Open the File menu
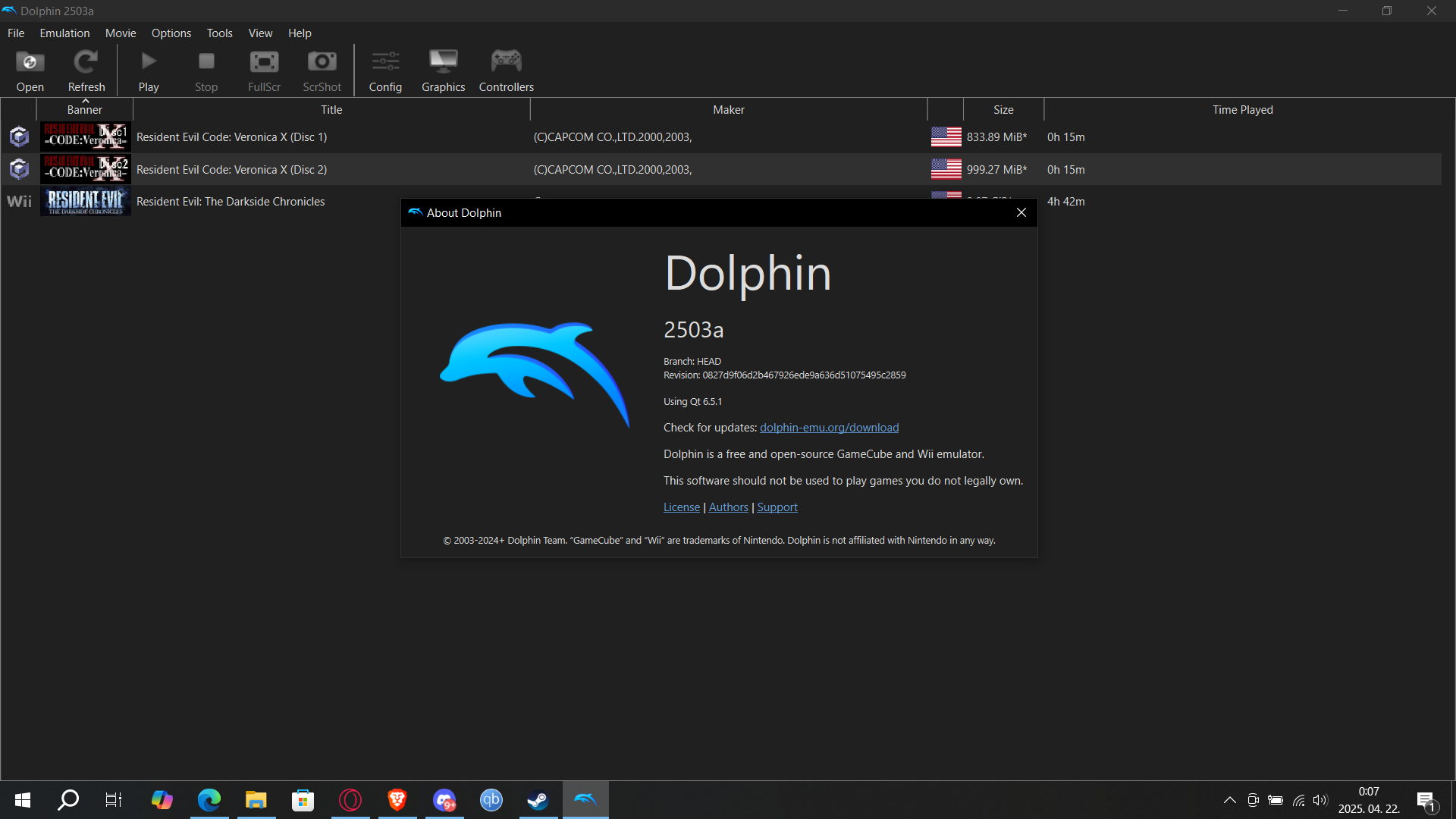The height and width of the screenshot is (819, 1456). [16, 33]
